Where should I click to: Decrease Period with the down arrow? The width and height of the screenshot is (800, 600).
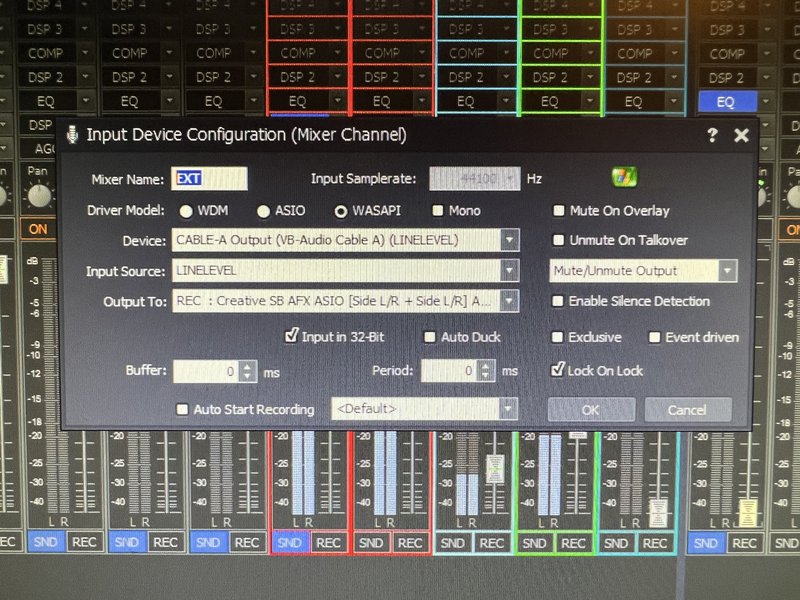pyautogui.click(x=486, y=376)
